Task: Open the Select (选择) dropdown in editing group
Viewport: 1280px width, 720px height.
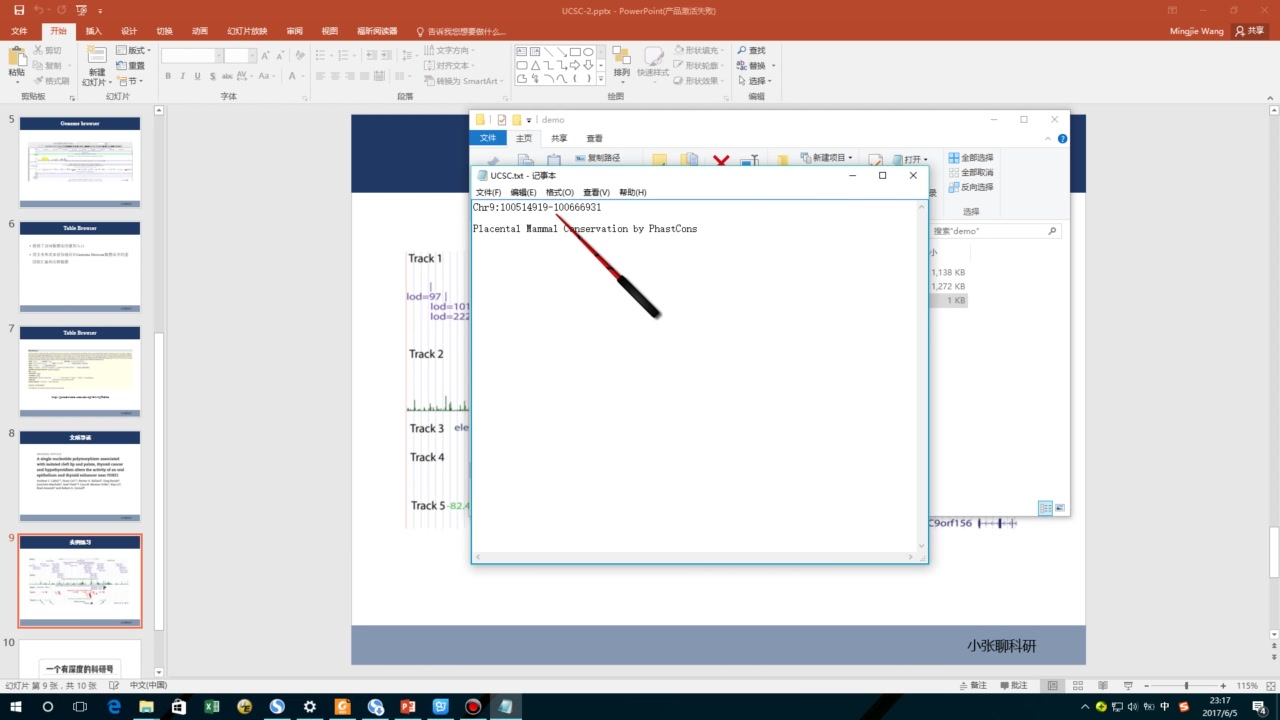Action: tap(755, 81)
